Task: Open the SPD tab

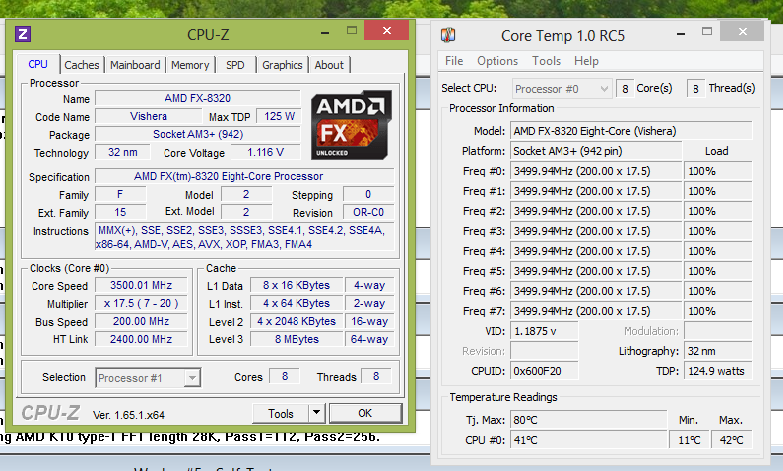Action: (235, 65)
